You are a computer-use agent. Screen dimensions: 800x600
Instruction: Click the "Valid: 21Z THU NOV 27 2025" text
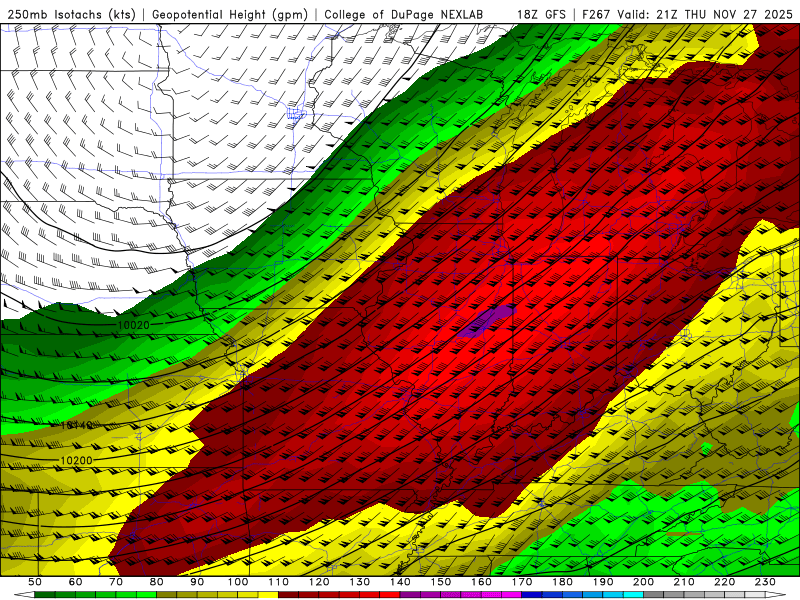[x=706, y=14]
